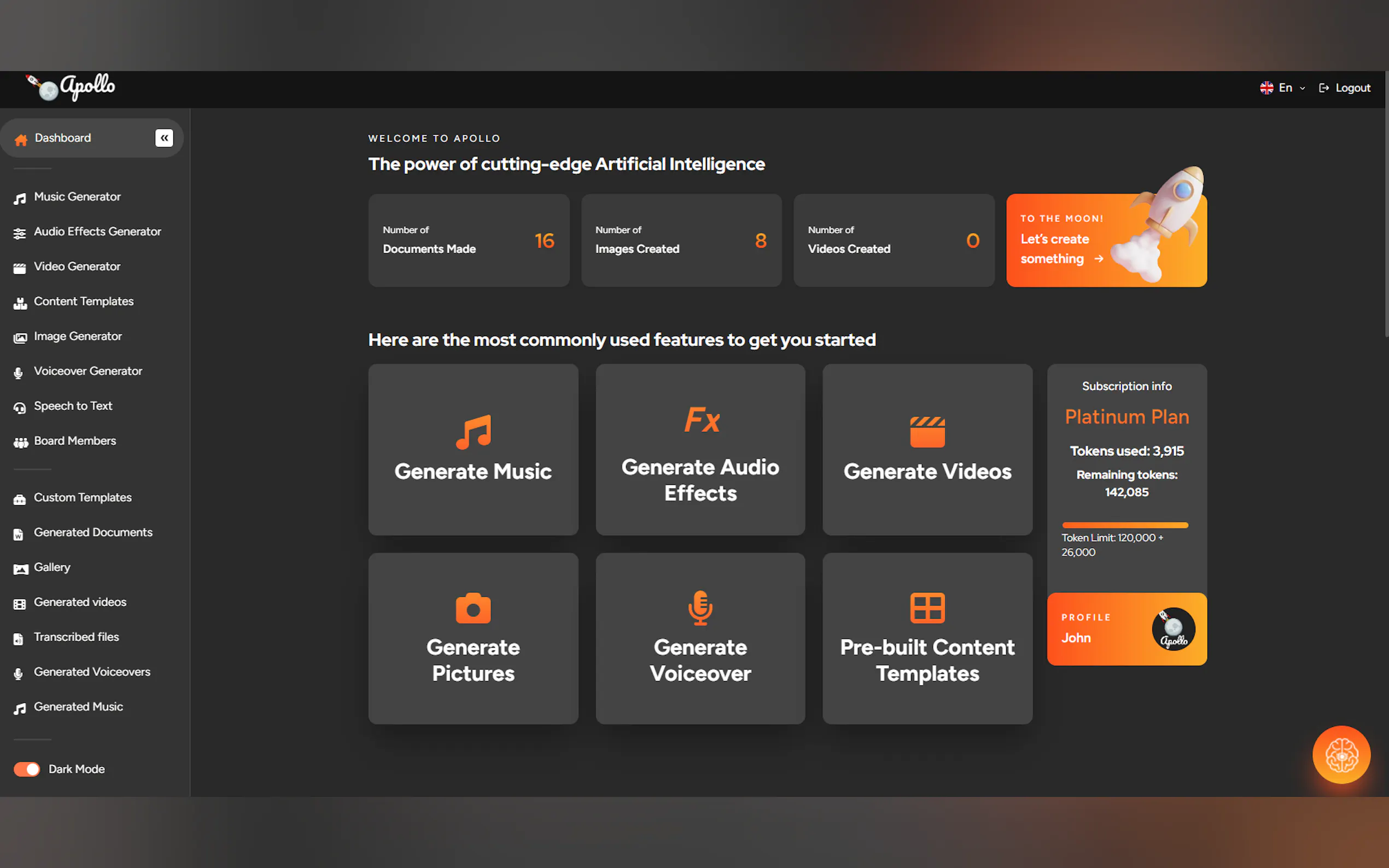
Task: Click the Fx icon on Generate Audio Effects card
Action: pos(701,420)
